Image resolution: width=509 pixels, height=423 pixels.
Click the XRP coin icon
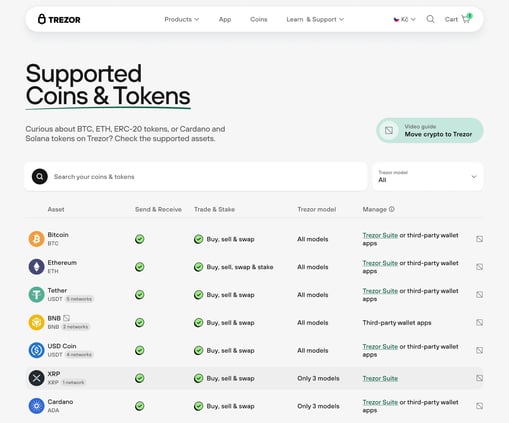[36, 378]
